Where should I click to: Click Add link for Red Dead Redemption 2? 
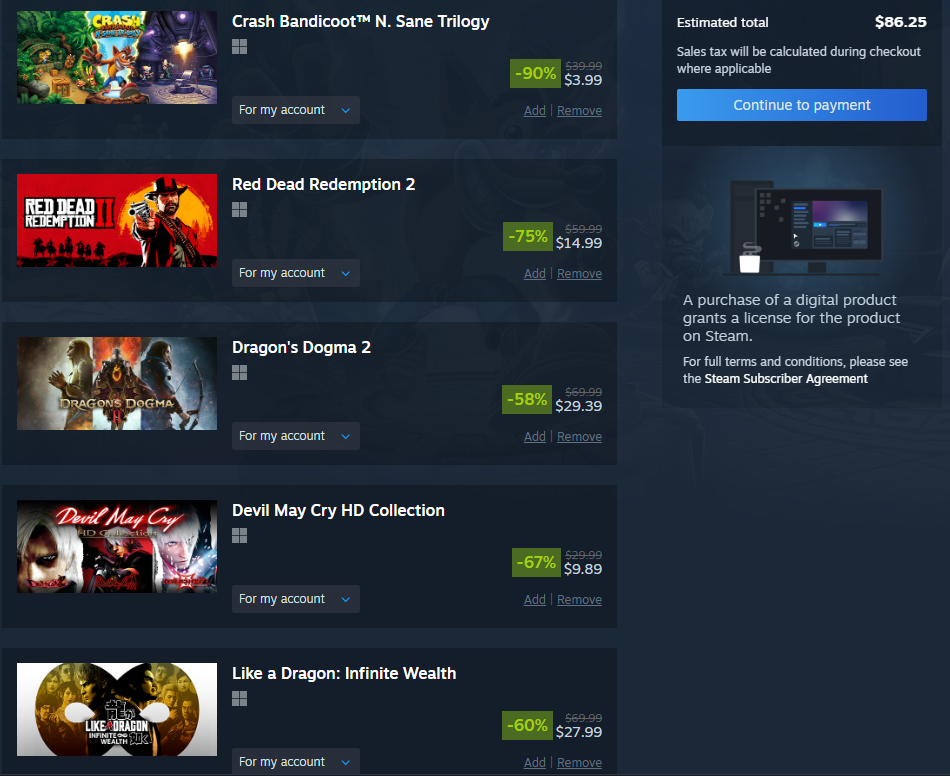click(x=534, y=274)
